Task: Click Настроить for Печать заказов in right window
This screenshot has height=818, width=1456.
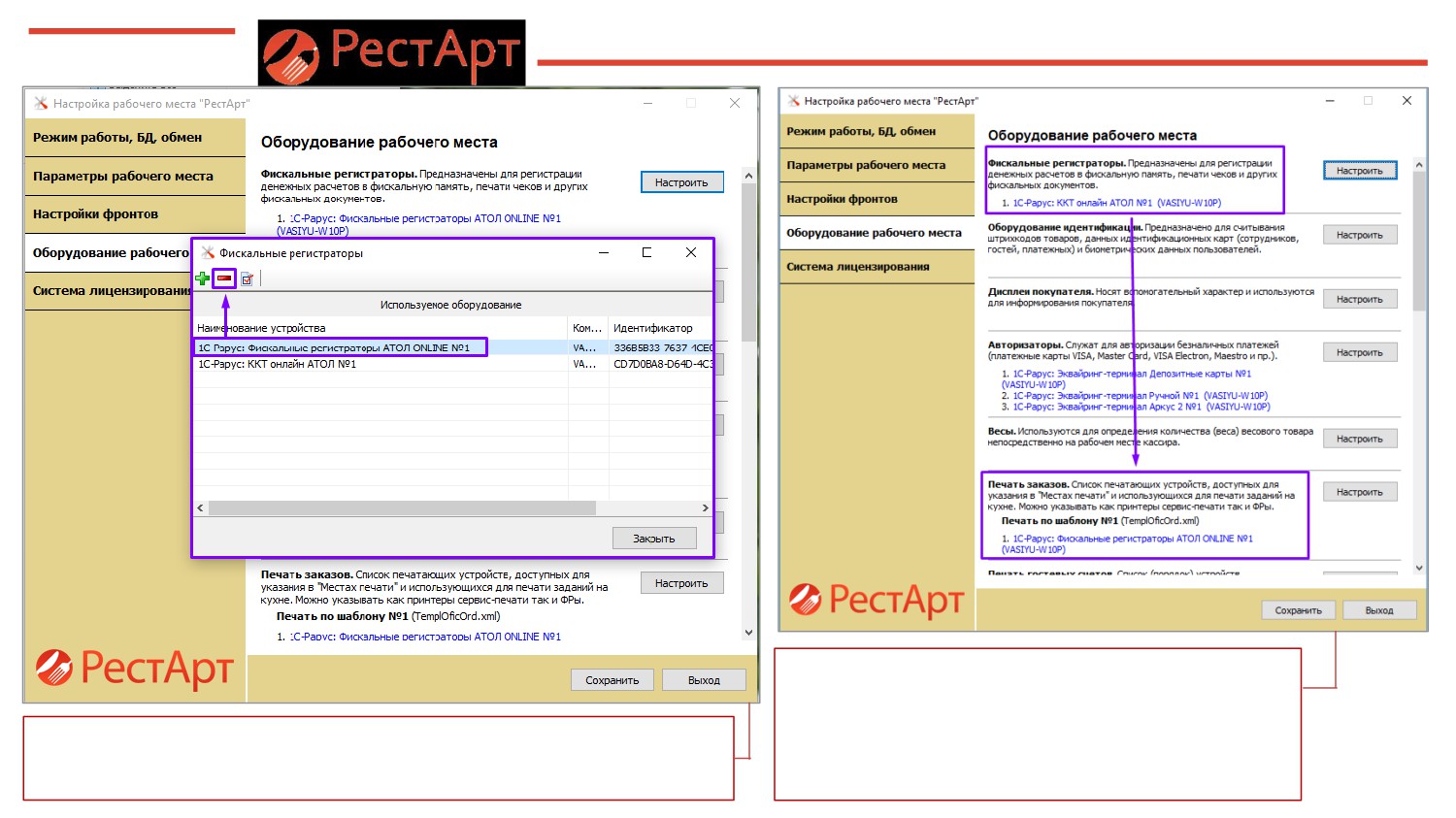Action: pos(1360,492)
